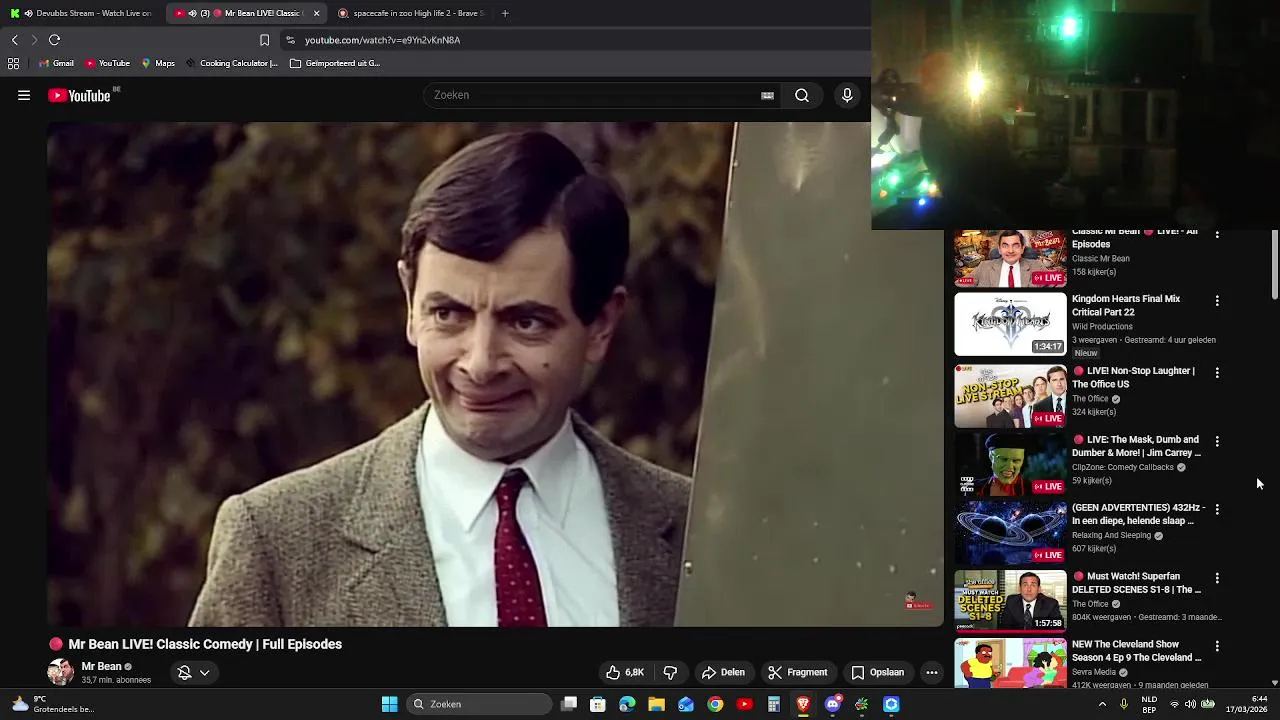Viewport: 1280px width, 720px height.
Task: Close the Mr Bean LIVE tab
Action: tap(316, 13)
